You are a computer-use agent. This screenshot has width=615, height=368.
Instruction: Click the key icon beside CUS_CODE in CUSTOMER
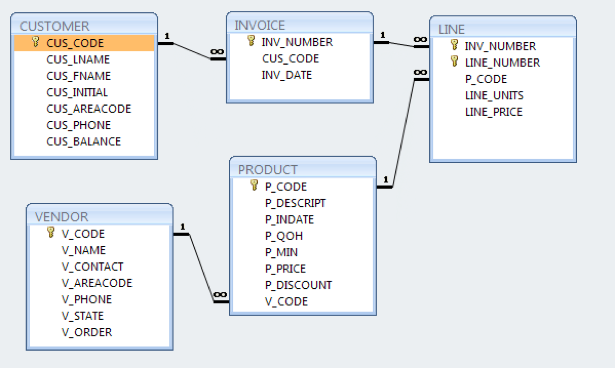(36, 42)
